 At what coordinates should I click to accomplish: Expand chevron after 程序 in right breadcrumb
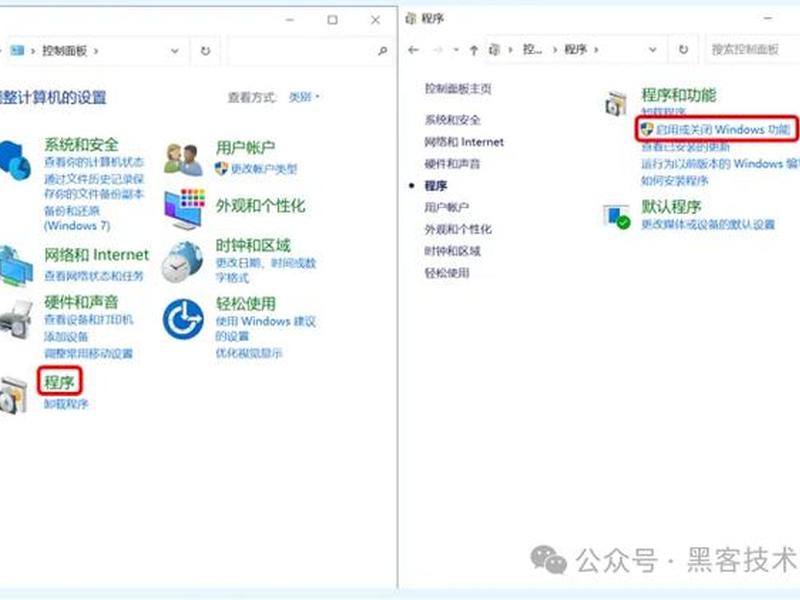click(596, 49)
